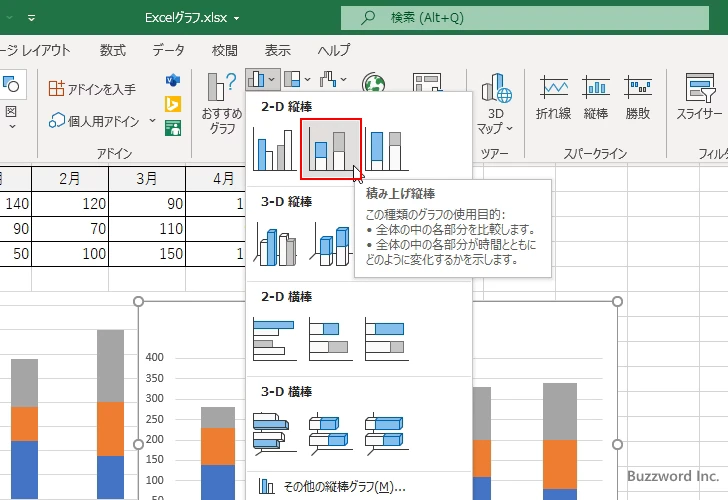Click the maps chart globe icon
The height and width of the screenshot is (500, 728).
pos(374,84)
